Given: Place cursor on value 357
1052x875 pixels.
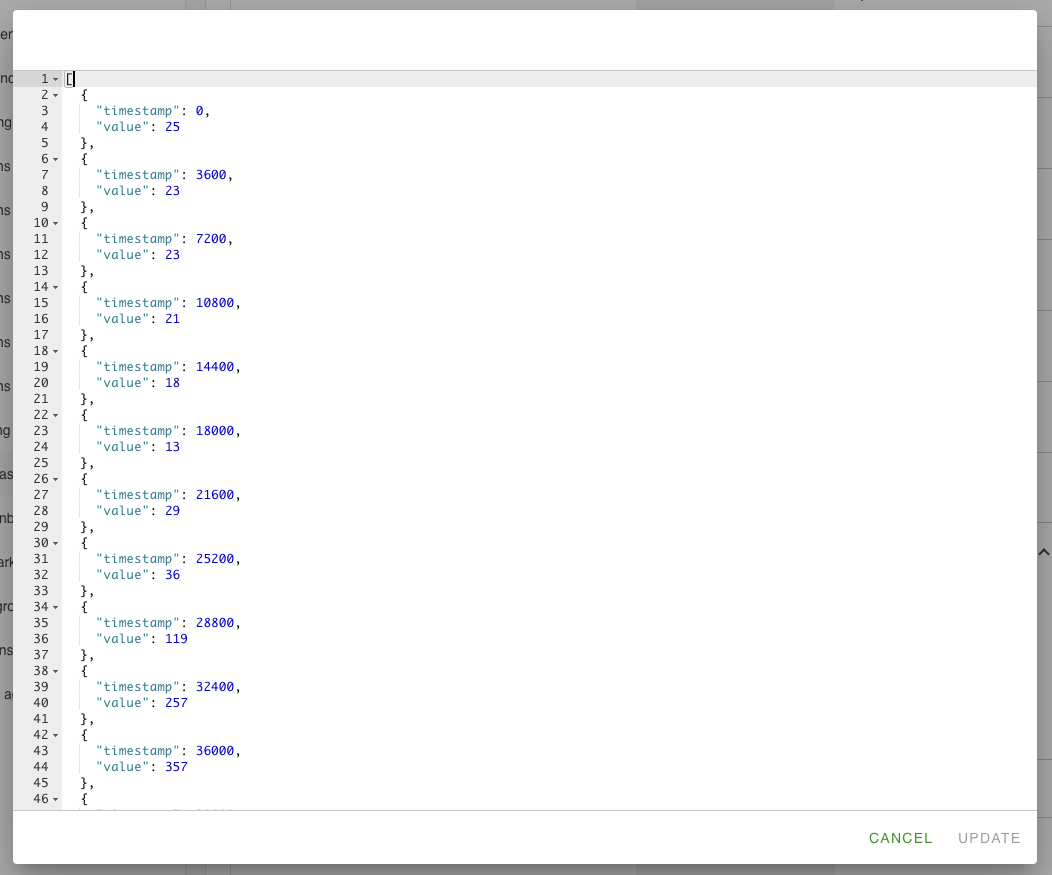Looking at the screenshot, I should point(176,767).
